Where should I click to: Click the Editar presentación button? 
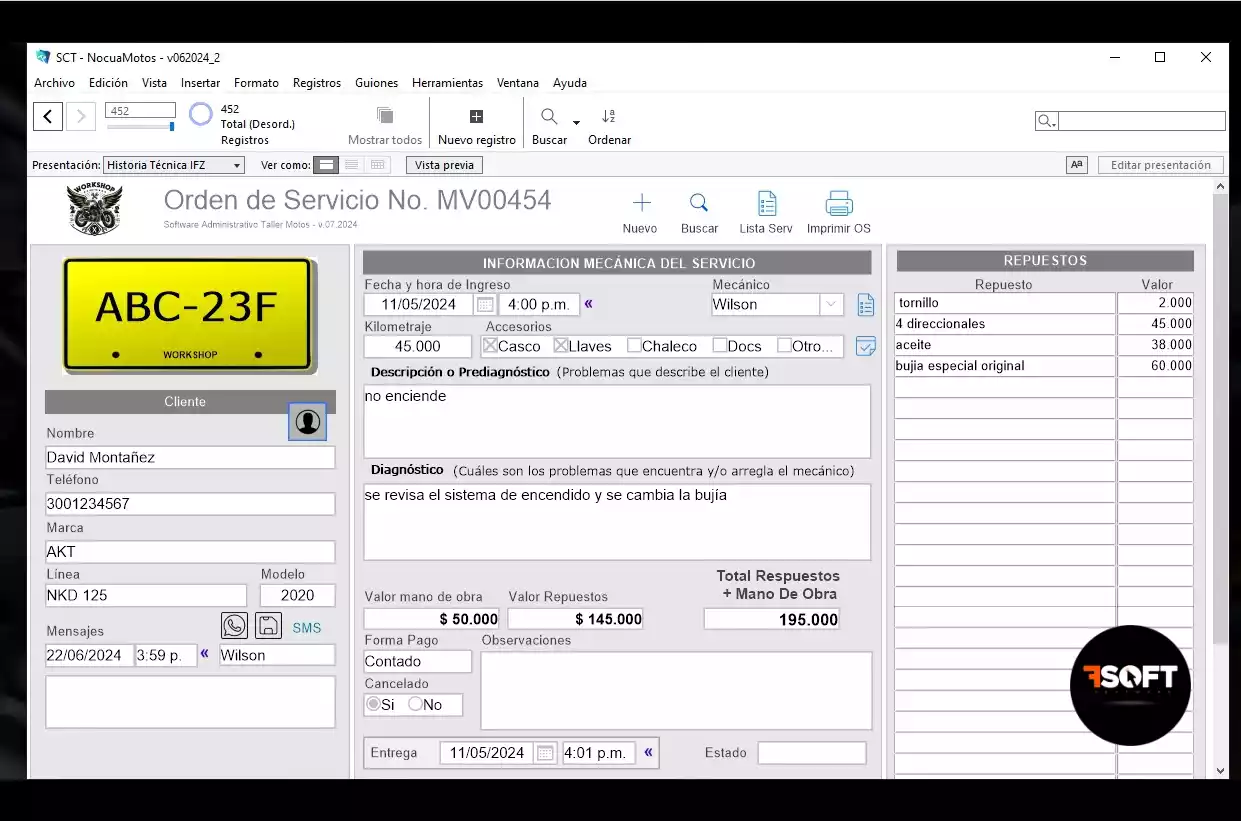click(1160, 165)
